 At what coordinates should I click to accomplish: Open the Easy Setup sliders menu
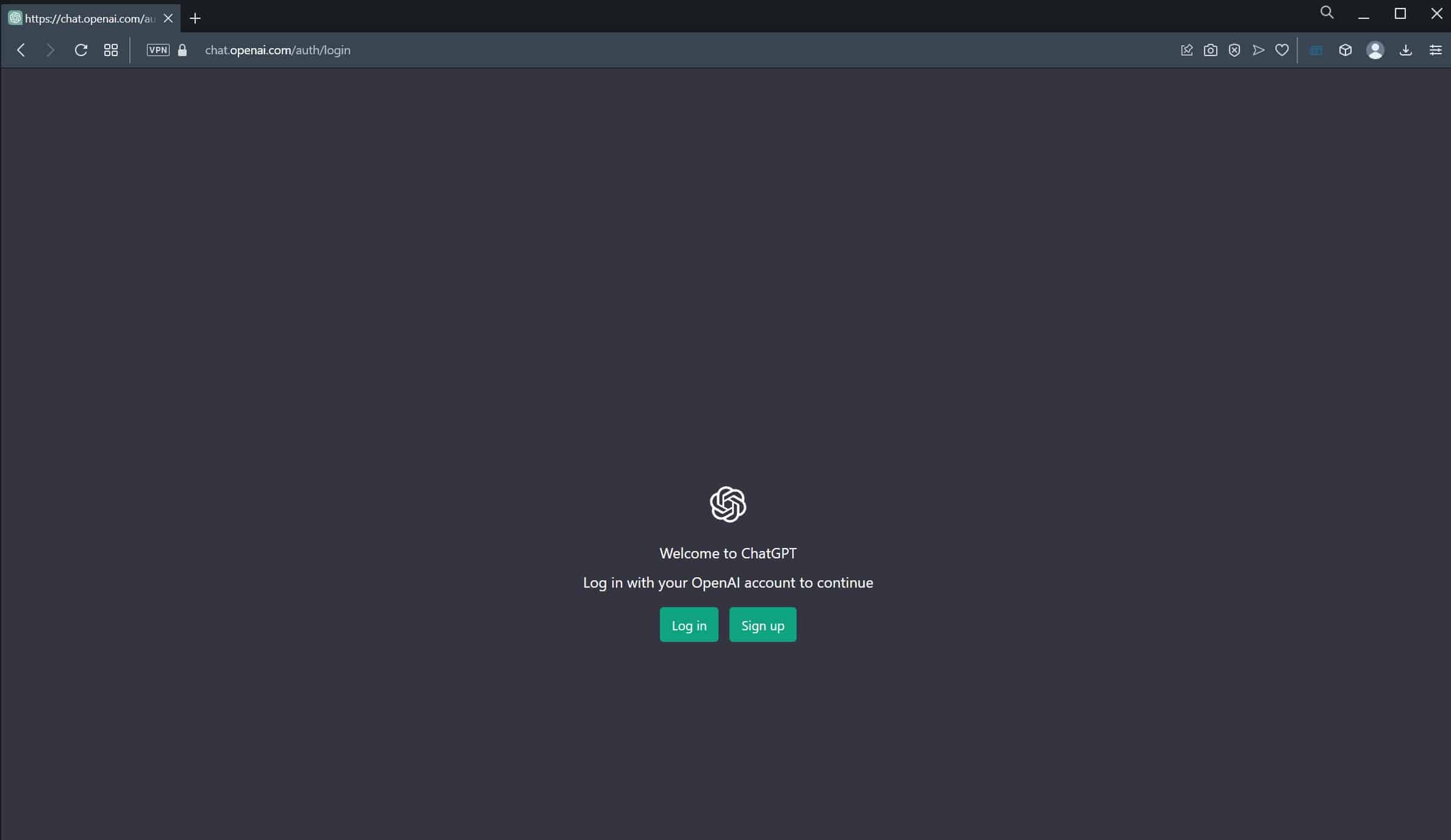pos(1435,50)
